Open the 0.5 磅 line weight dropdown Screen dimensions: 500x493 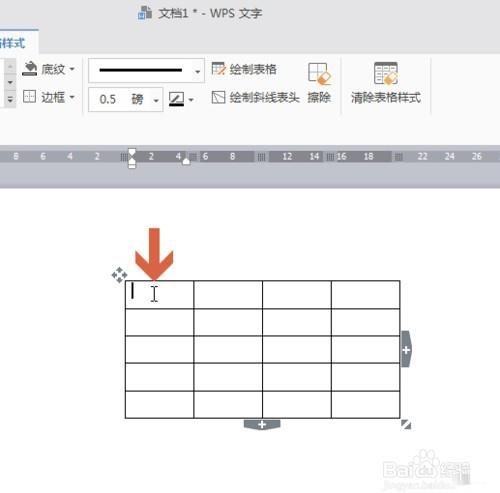point(156,100)
